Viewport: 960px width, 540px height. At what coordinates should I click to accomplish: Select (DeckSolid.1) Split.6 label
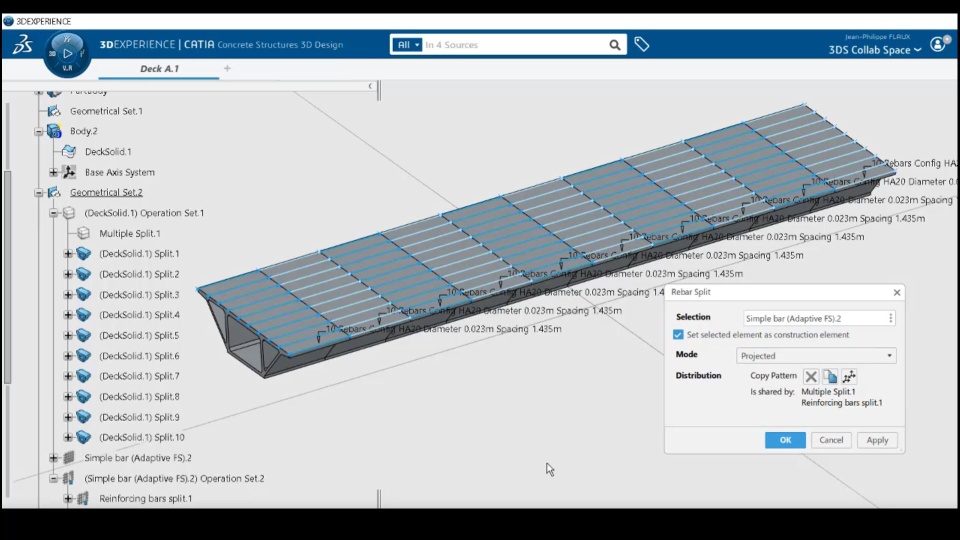coord(139,356)
